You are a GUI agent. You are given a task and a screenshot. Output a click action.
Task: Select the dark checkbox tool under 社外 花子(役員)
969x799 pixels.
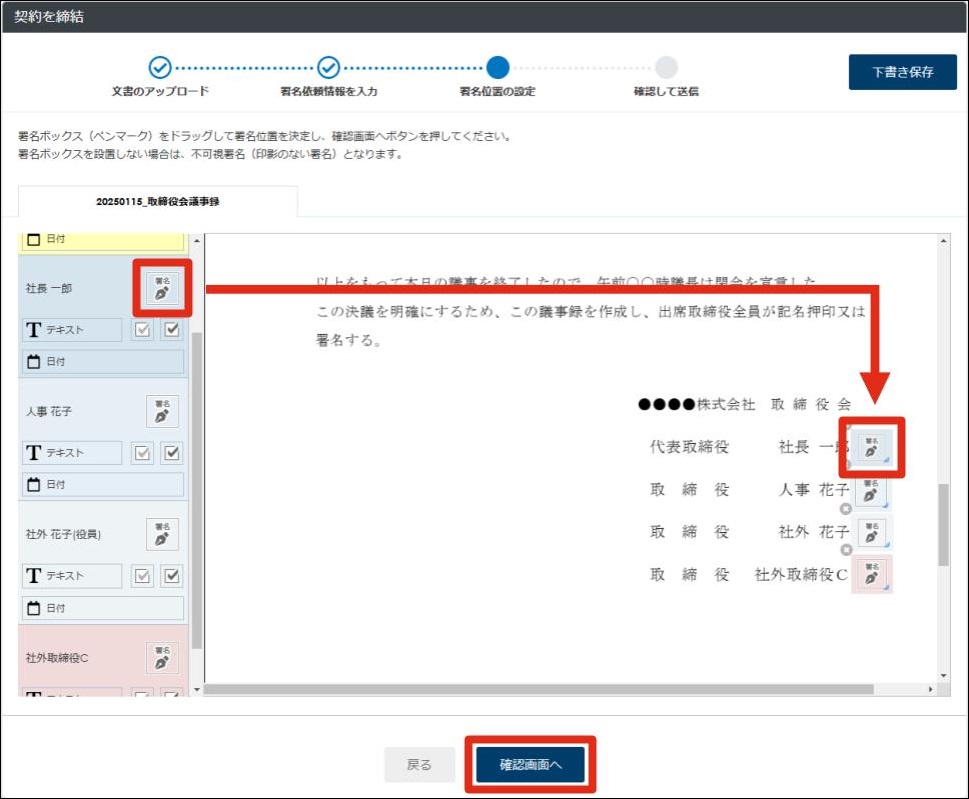coord(172,576)
